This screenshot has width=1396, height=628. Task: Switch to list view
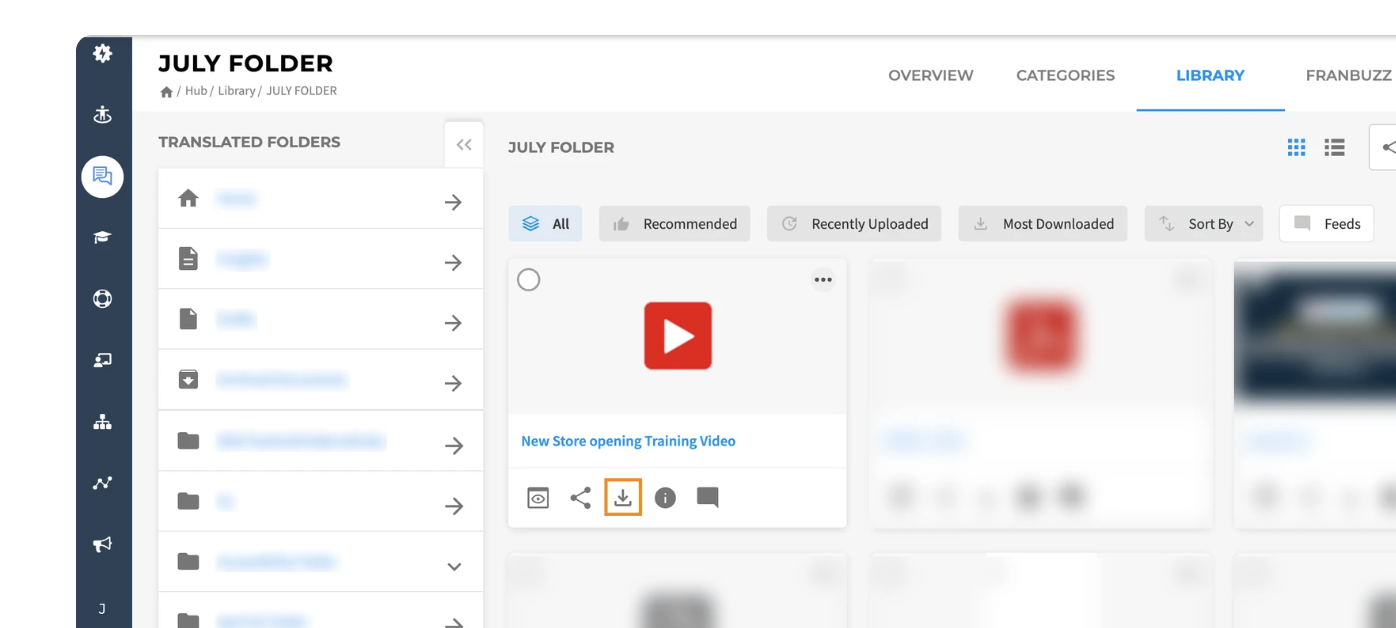pos(1334,147)
